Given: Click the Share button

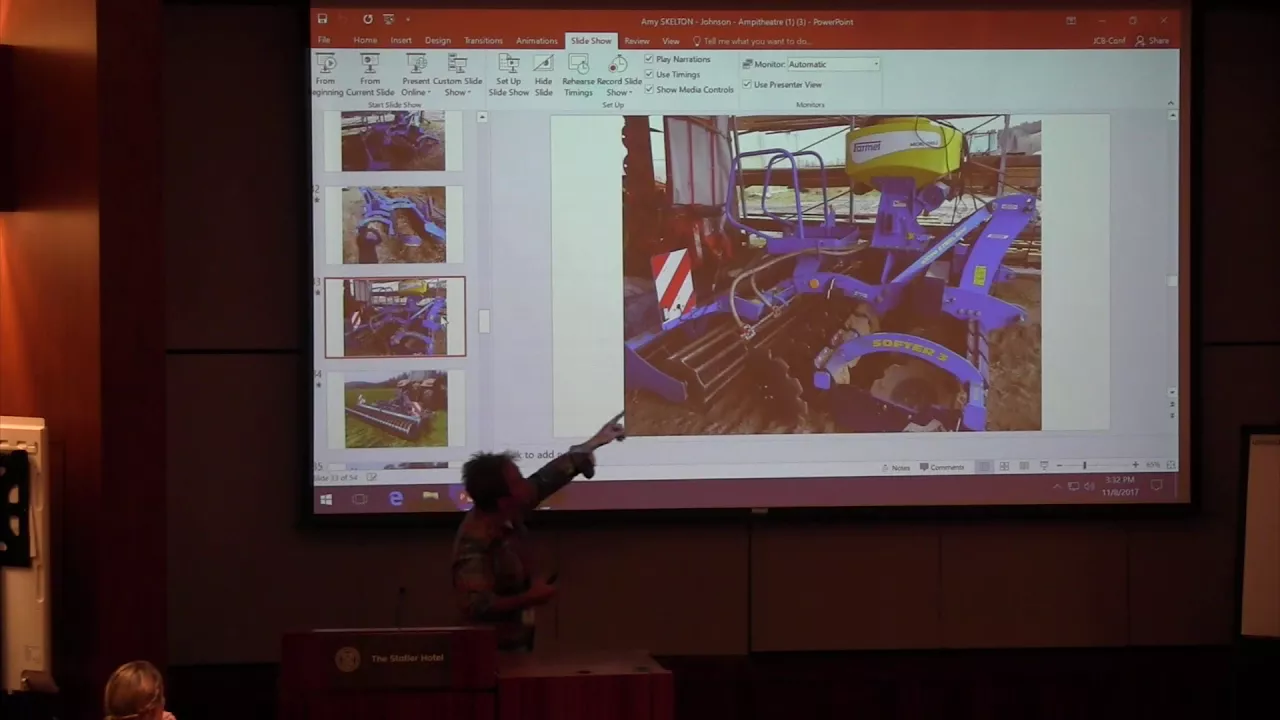Looking at the screenshot, I should pyautogui.click(x=1154, y=40).
